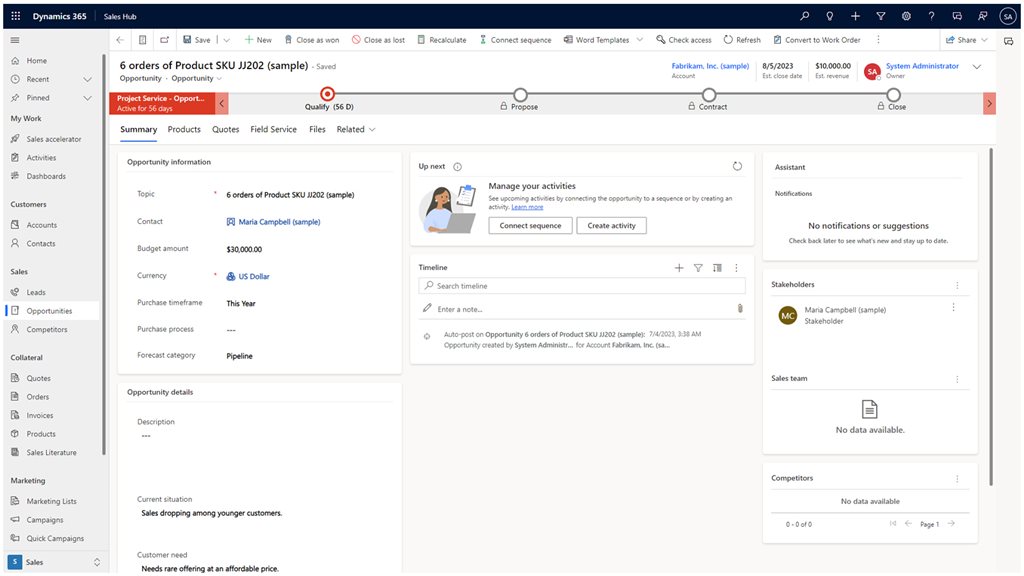Click the New command

point(258,40)
